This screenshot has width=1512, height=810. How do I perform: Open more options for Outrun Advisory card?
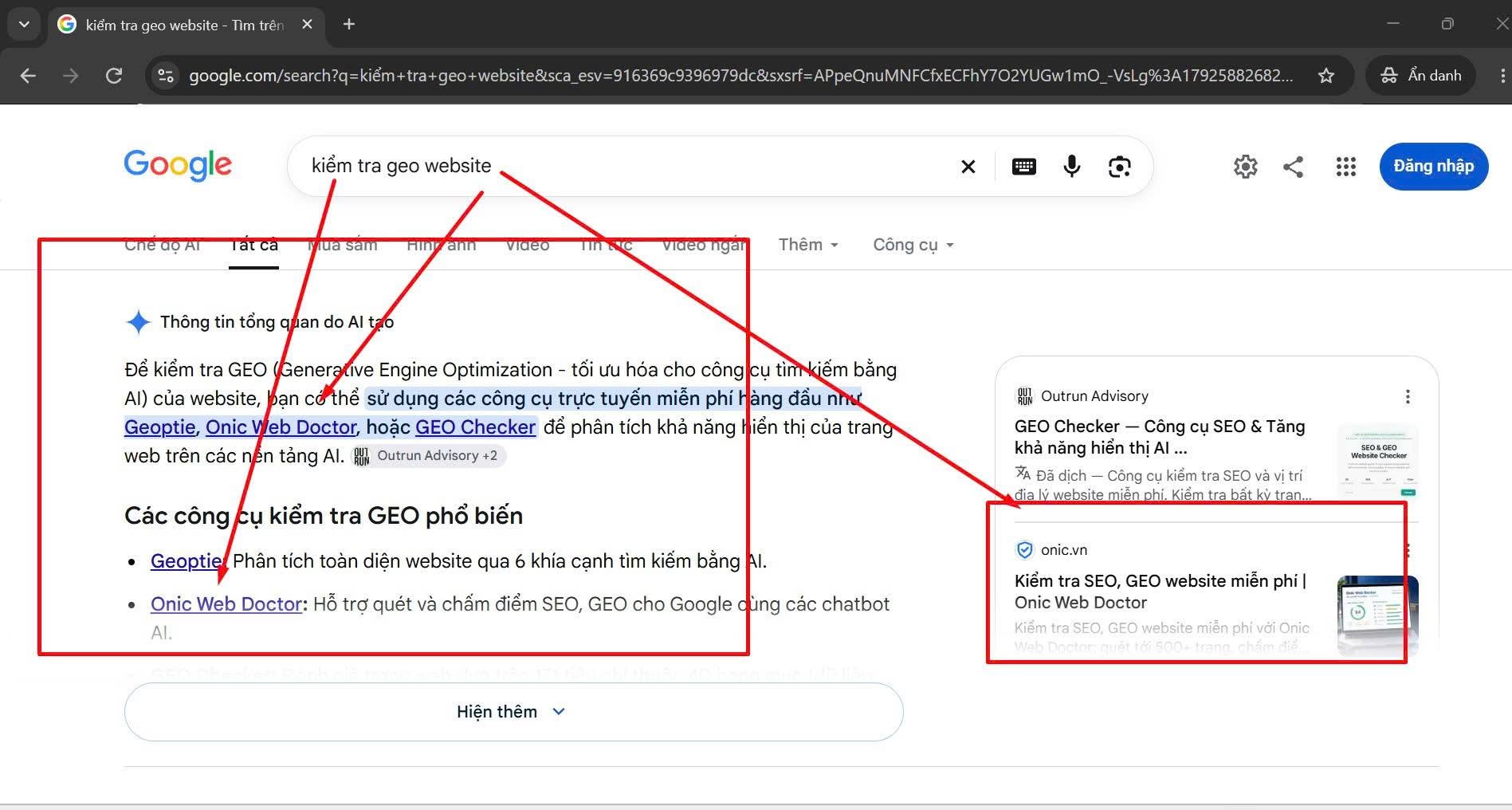[x=1408, y=396]
